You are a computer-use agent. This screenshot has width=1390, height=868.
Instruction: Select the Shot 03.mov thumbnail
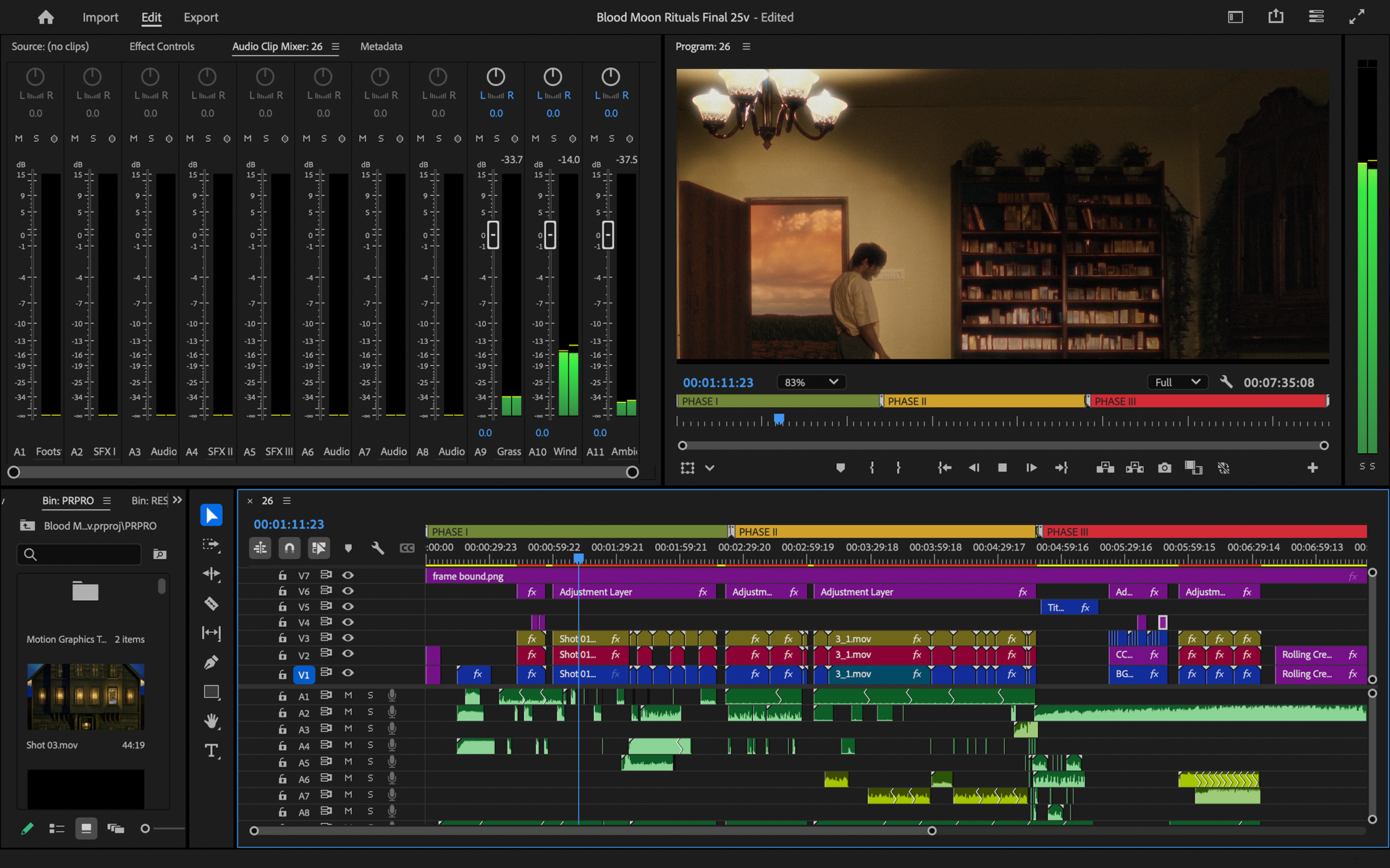(x=85, y=696)
